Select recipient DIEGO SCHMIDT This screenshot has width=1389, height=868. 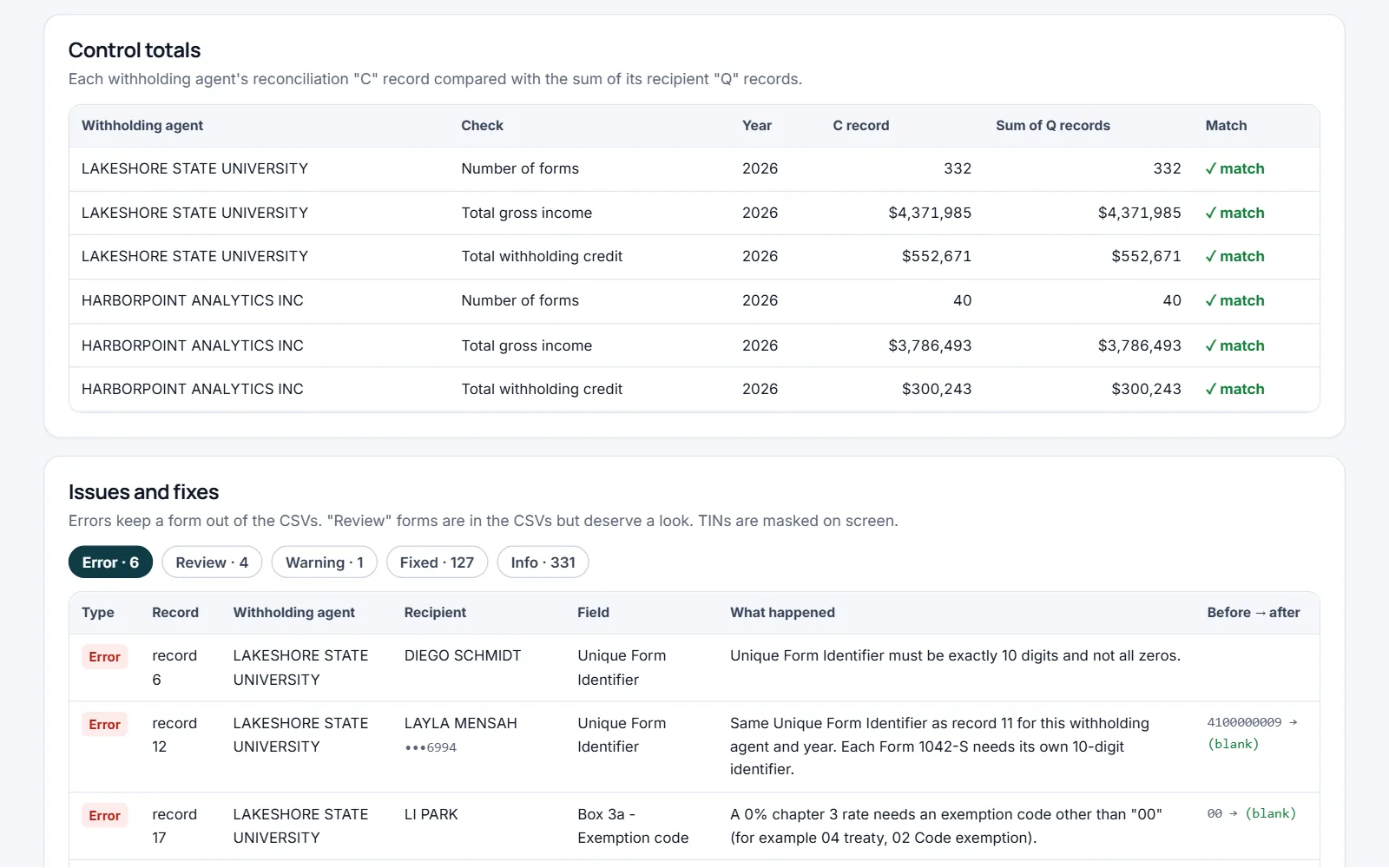point(463,655)
